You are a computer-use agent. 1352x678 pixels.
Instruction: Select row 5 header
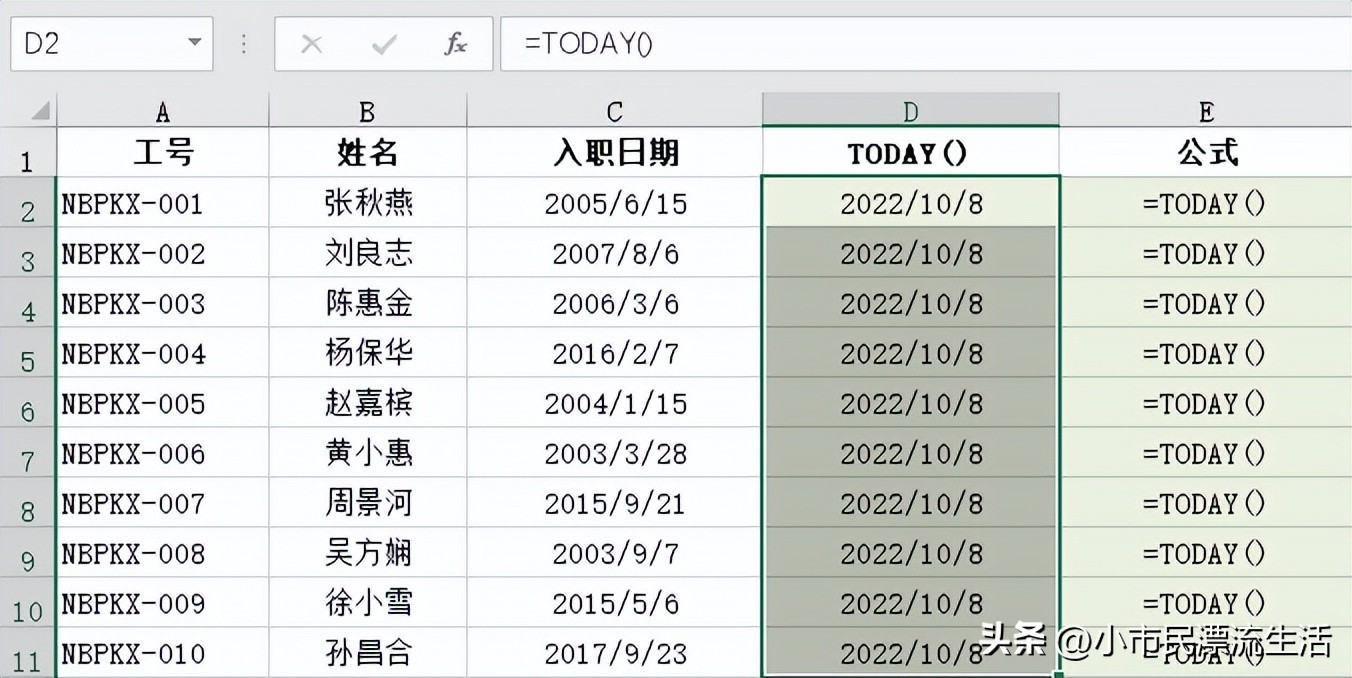[x=28, y=355]
